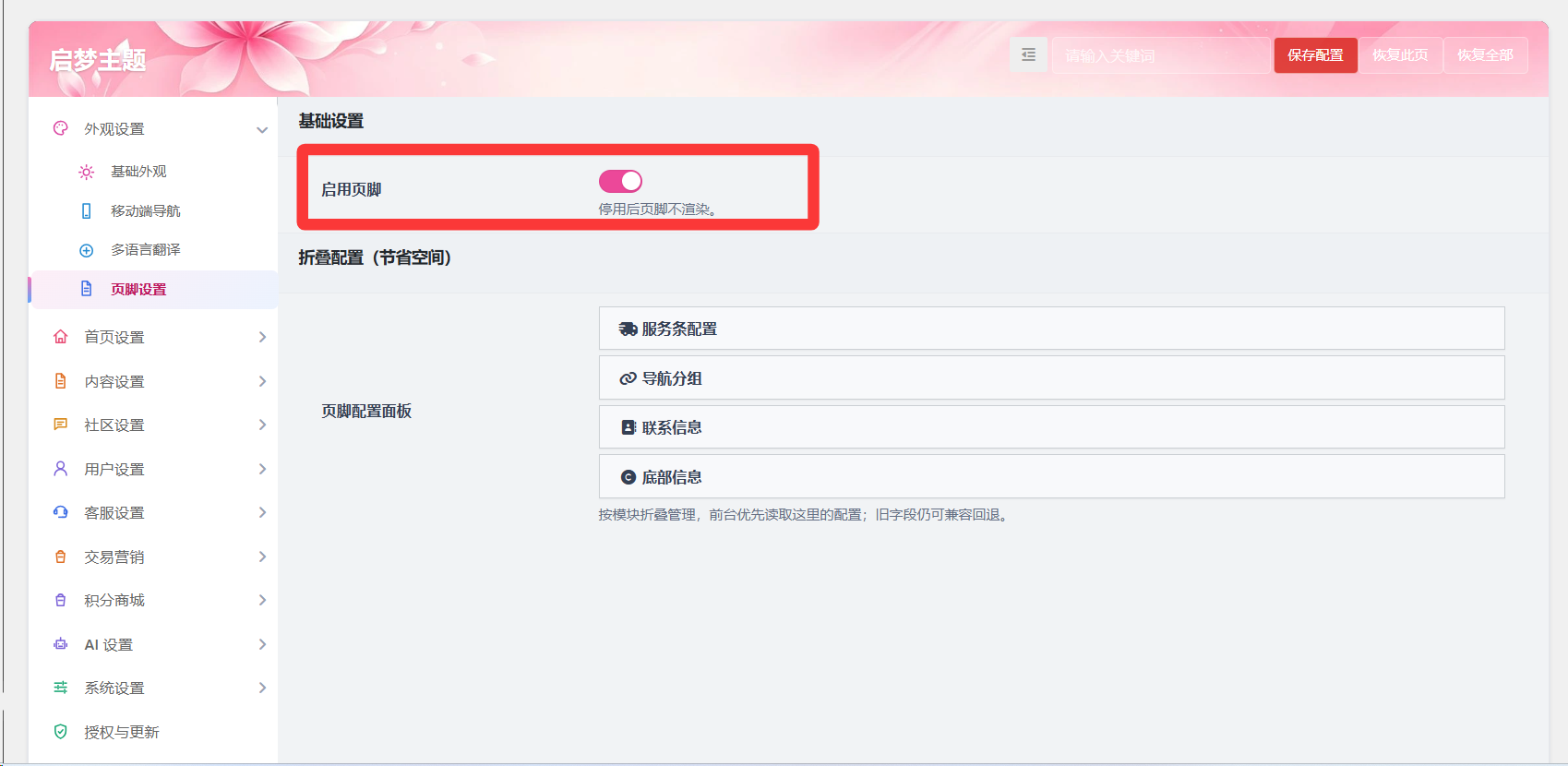Toggle the sidebar collapse icon in header
The width and height of the screenshot is (1568, 766).
coord(1028,55)
